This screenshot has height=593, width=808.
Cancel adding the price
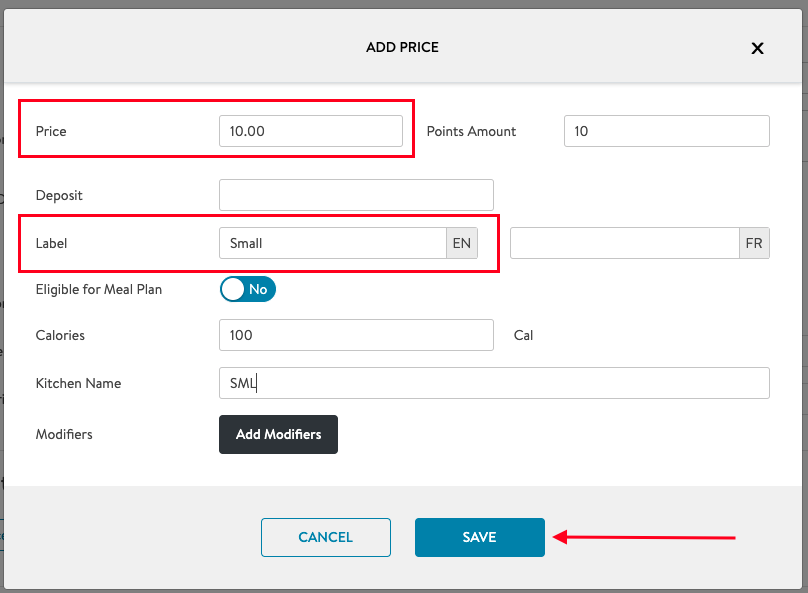(325, 537)
